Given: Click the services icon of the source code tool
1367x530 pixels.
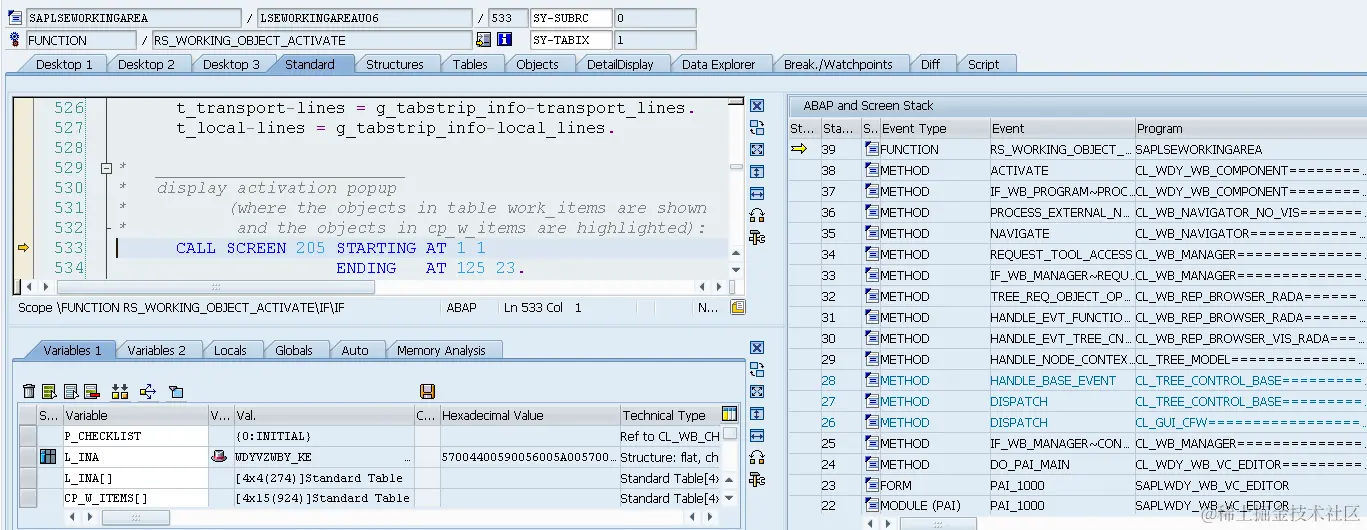Looking at the screenshot, I should point(757,237).
